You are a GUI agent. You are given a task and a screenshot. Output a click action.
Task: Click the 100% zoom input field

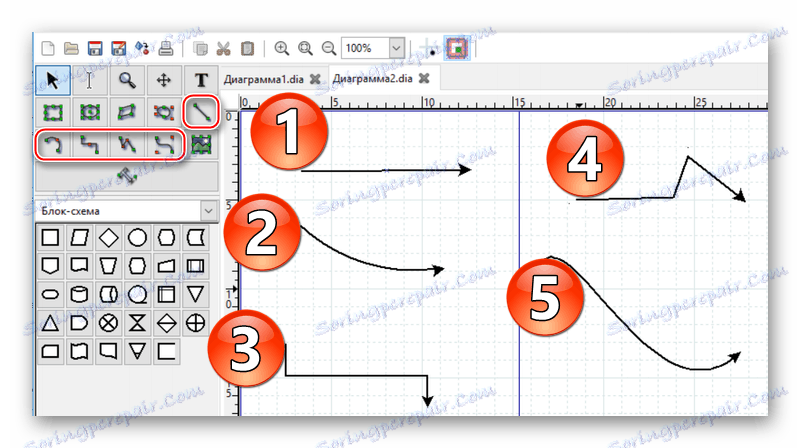[x=365, y=48]
